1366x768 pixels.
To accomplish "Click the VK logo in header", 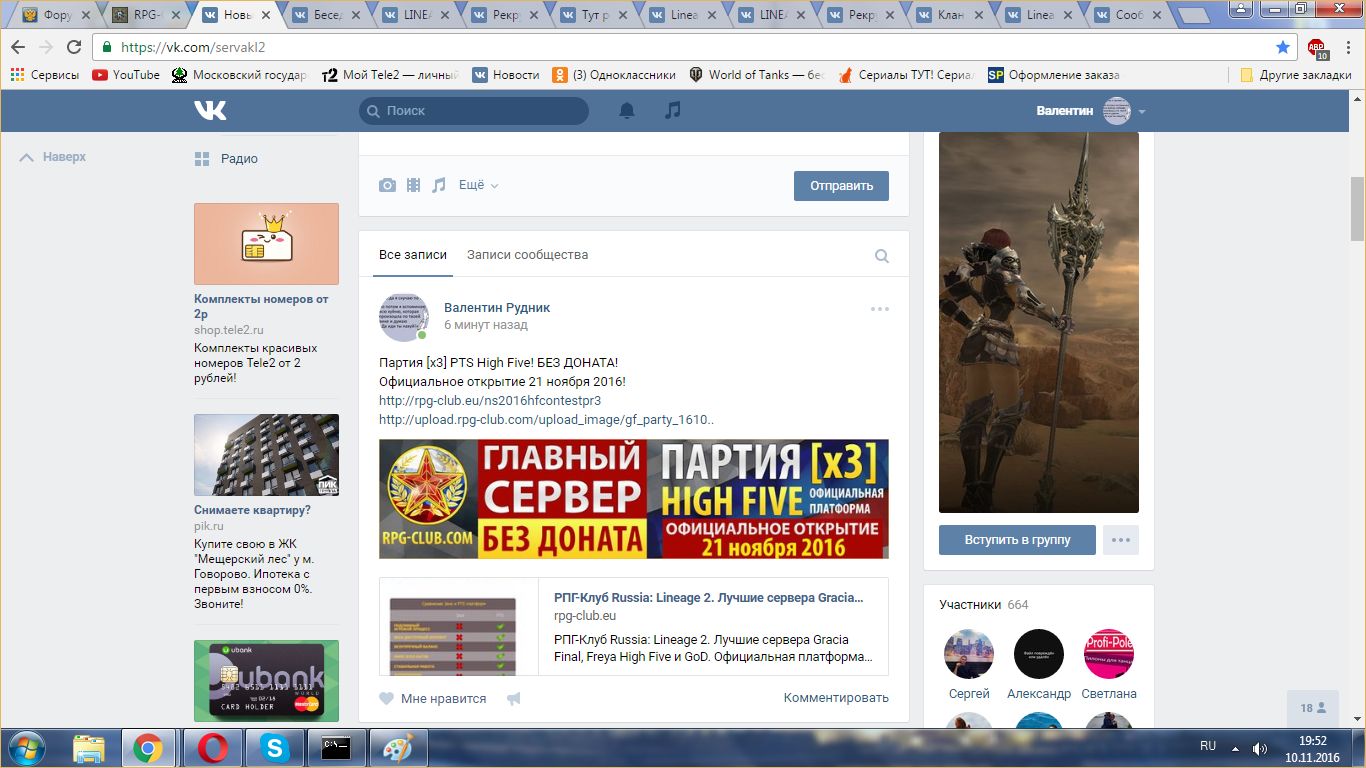I will tap(210, 111).
